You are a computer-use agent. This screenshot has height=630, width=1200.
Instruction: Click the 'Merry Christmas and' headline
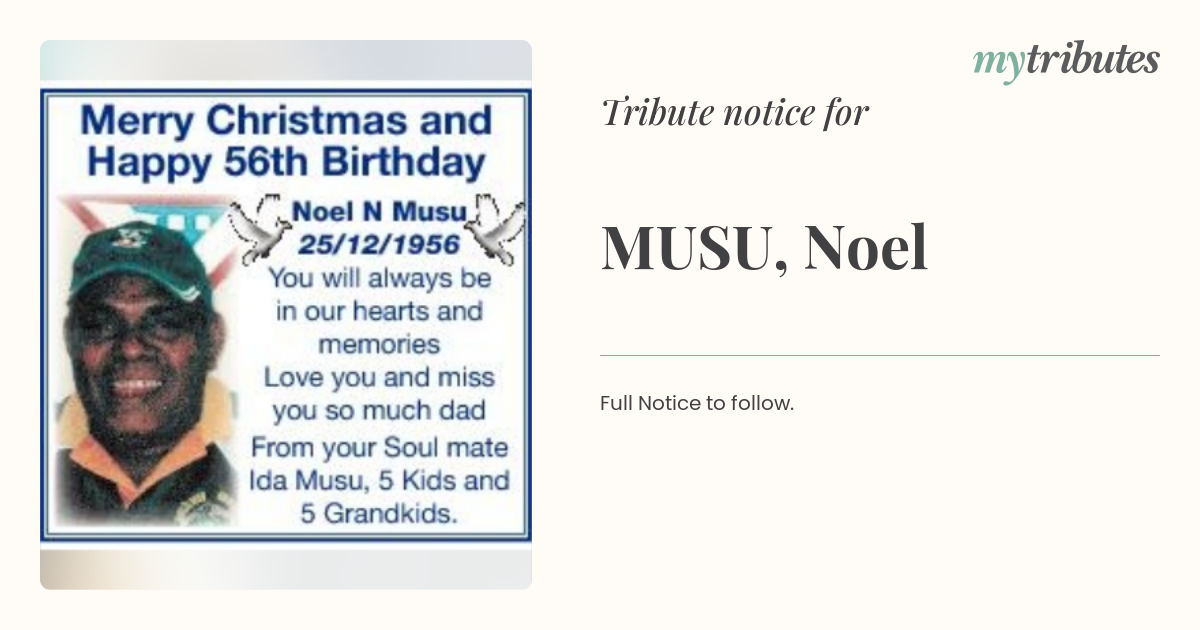coord(286,121)
